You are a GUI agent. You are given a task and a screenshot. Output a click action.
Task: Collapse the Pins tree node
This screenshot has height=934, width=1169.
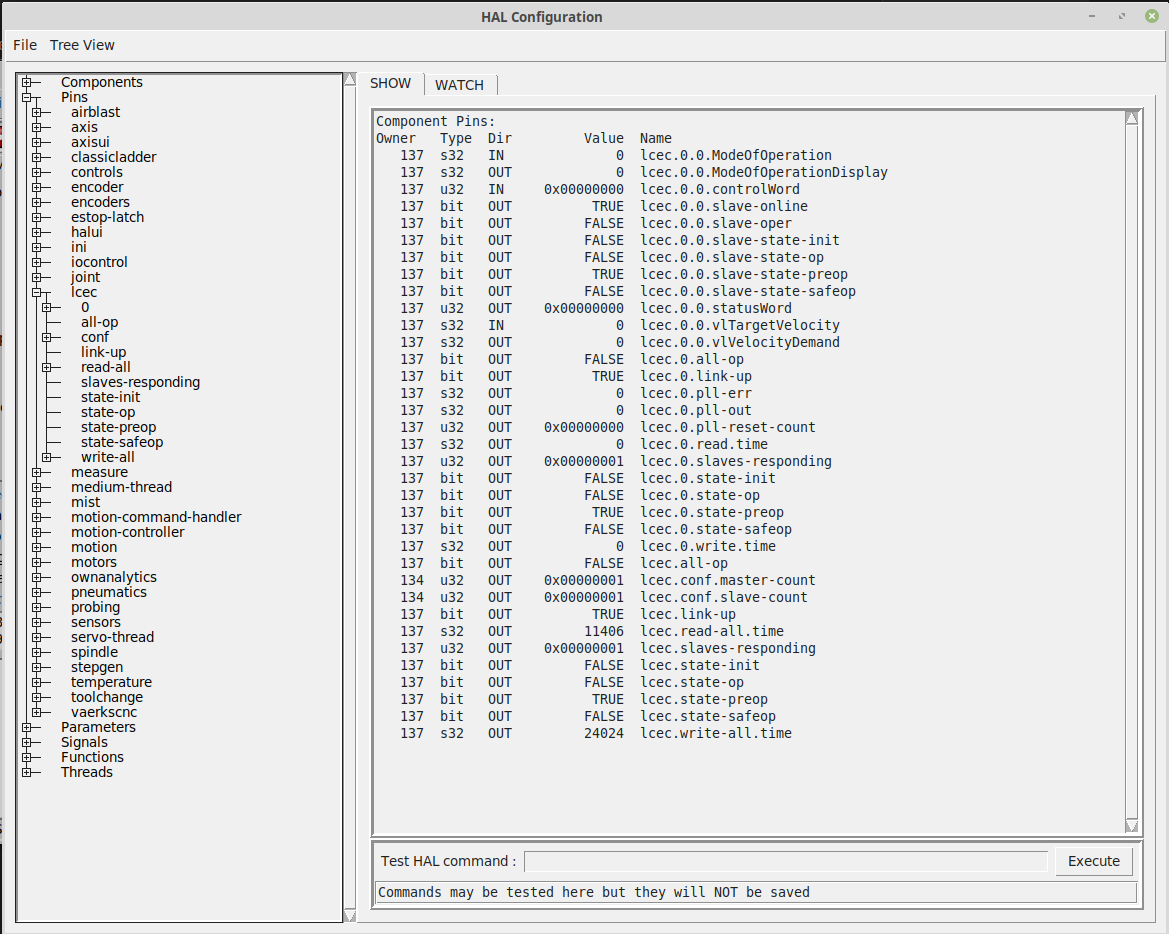[x=27, y=97]
